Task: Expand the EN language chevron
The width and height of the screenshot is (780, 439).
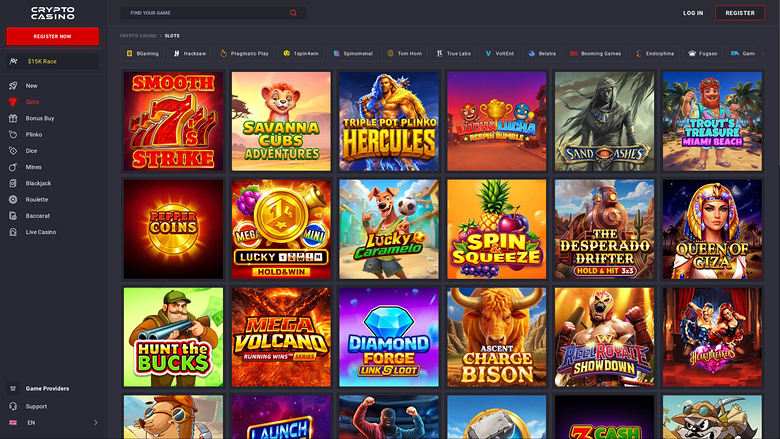Action: (x=96, y=423)
